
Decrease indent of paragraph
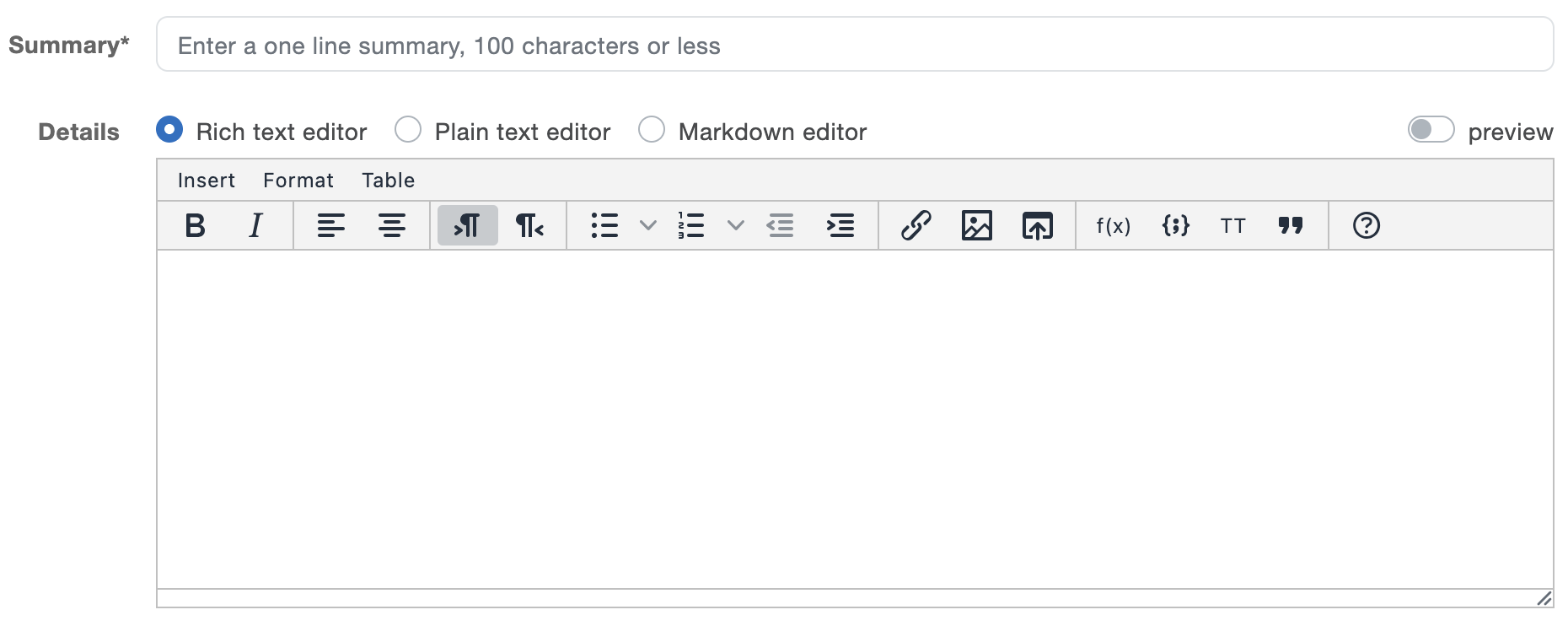click(781, 225)
